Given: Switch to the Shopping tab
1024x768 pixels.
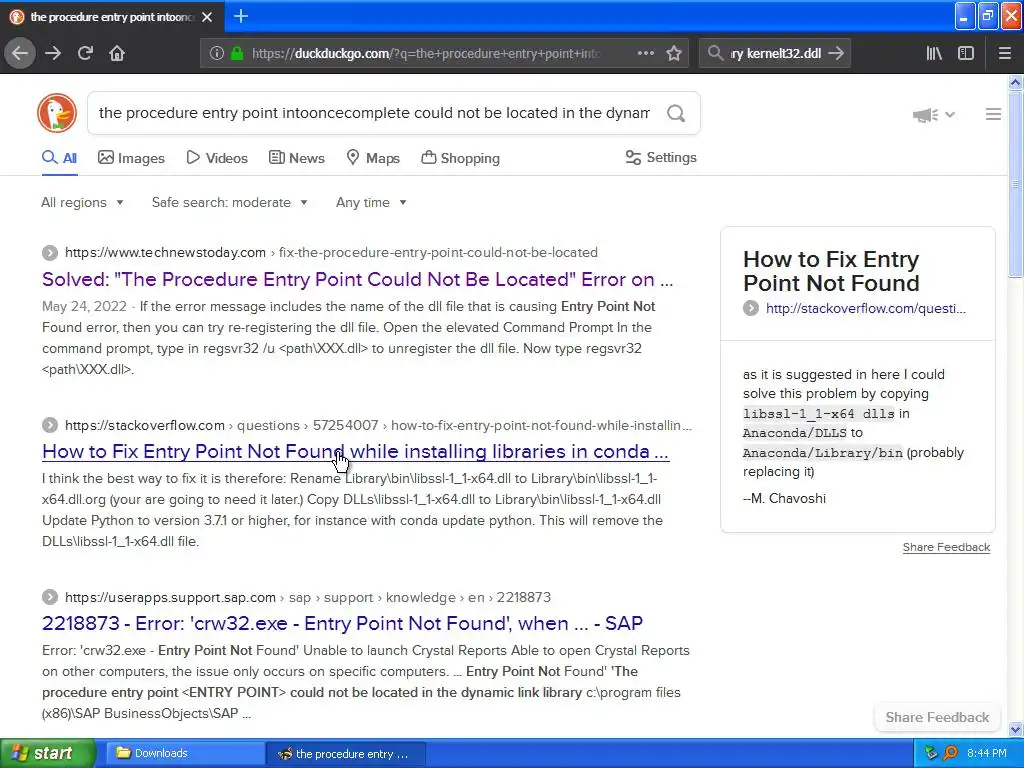Looking at the screenshot, I should [x=460, y=158].
